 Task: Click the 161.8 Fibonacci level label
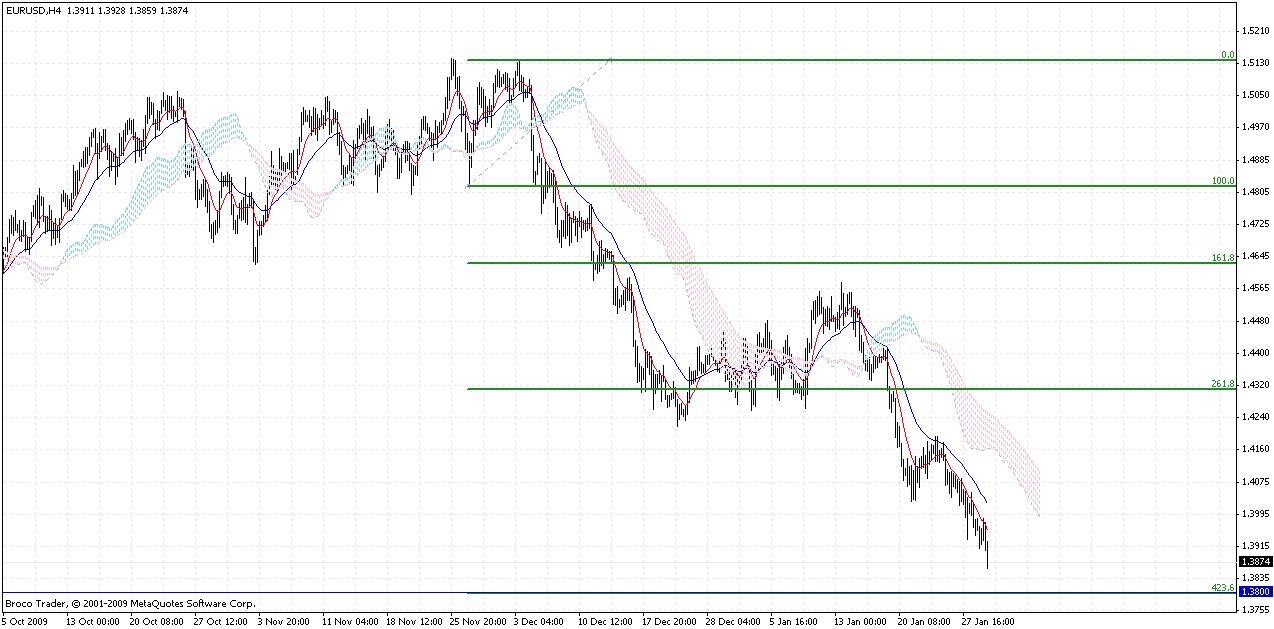pos(1223,258)
